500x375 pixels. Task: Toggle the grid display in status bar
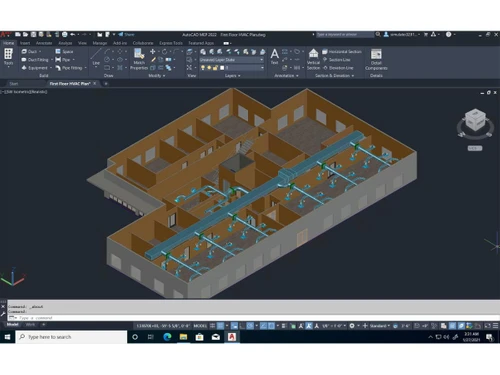click(212, 326)
